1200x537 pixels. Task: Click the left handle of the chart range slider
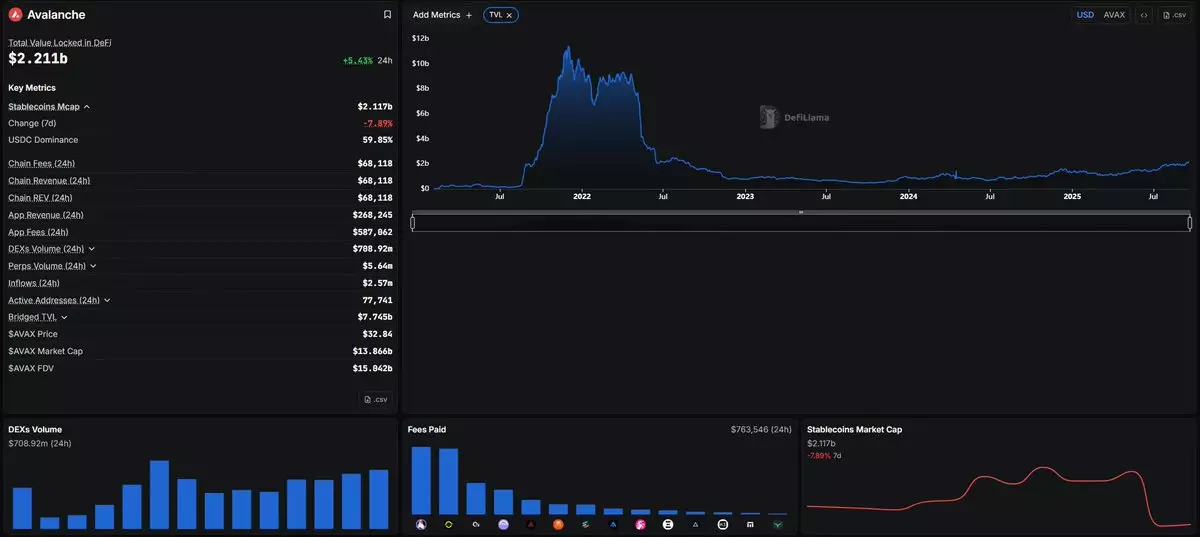(412, 222)
